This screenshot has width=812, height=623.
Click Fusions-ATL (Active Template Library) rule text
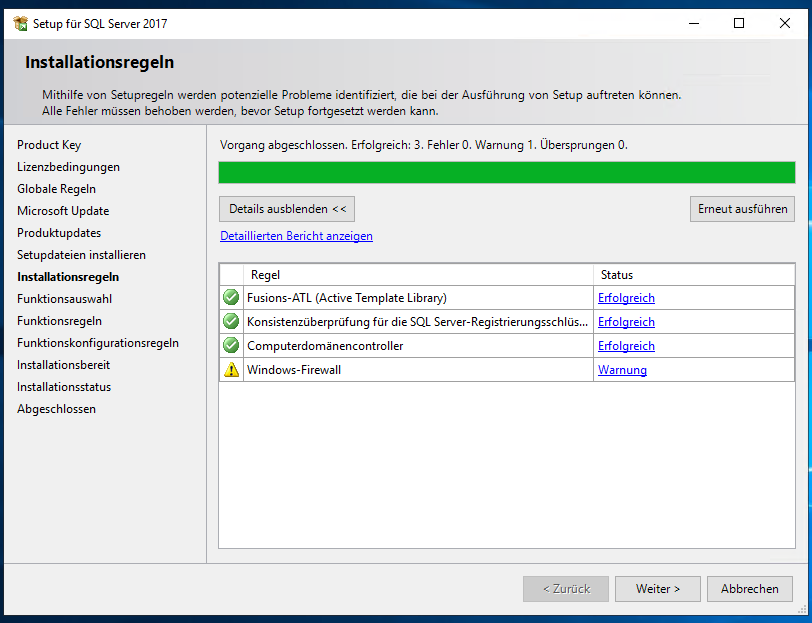pyautogui.click(x=346, y=298)
